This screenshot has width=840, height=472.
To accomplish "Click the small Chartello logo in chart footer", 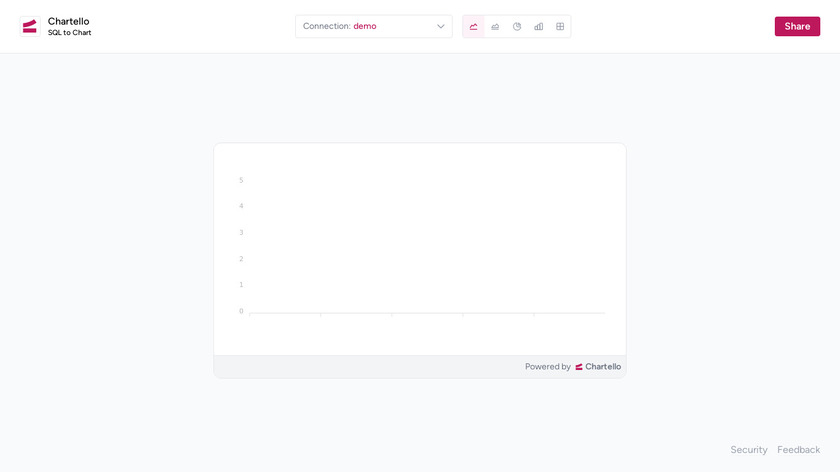I will (579, 367).
